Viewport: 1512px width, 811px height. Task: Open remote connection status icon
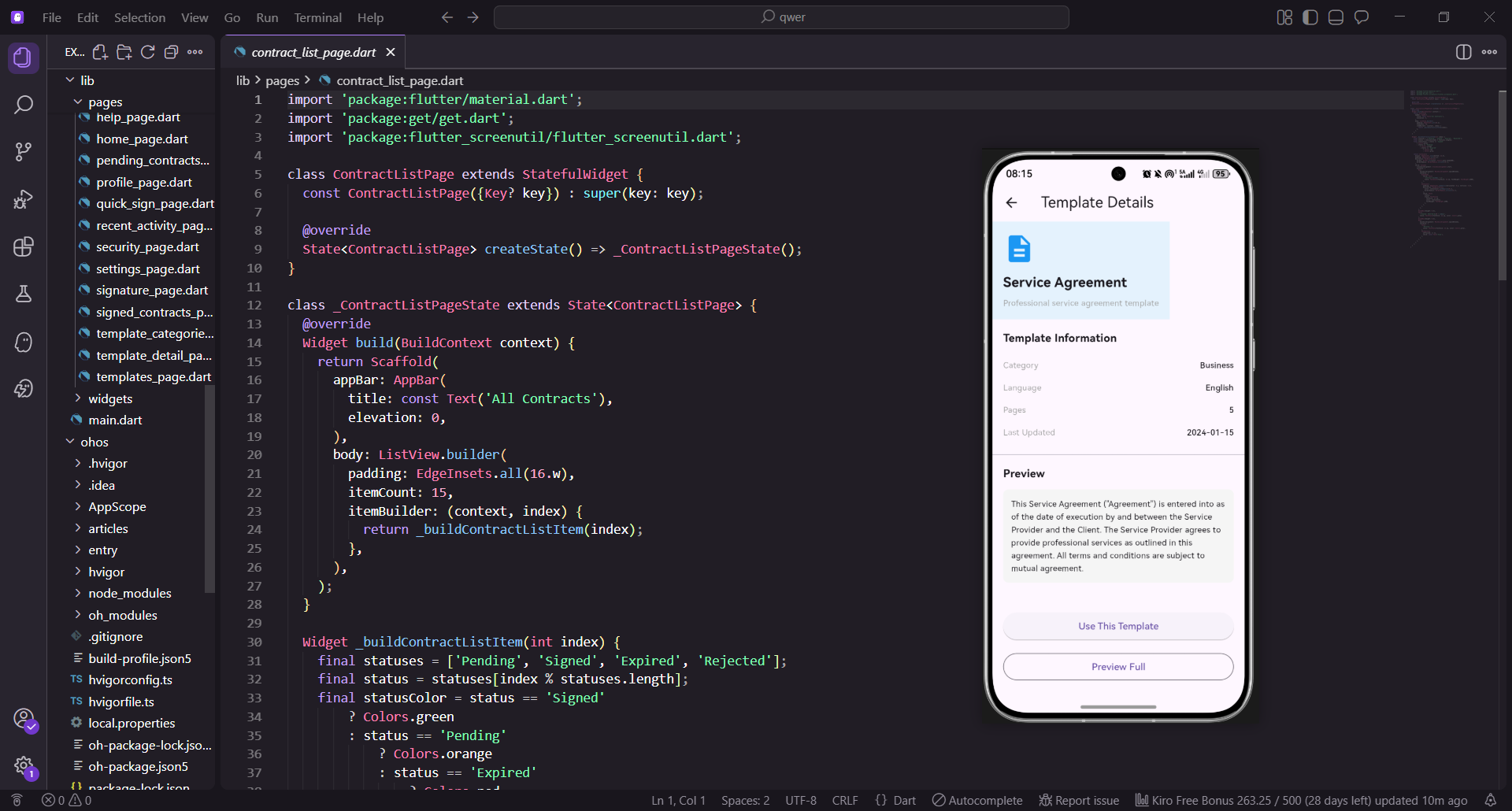tap(17, 800)
